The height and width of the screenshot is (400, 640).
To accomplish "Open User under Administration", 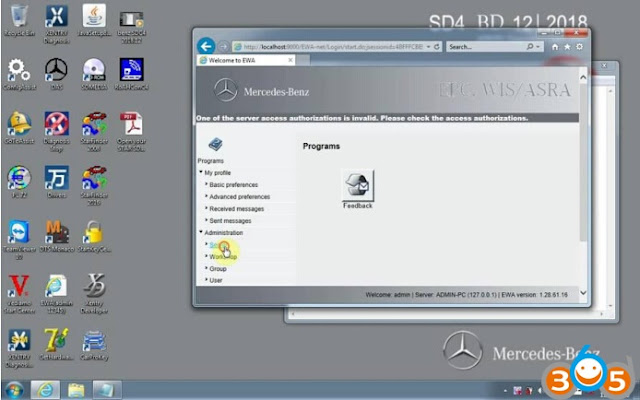I will point(216,280).
